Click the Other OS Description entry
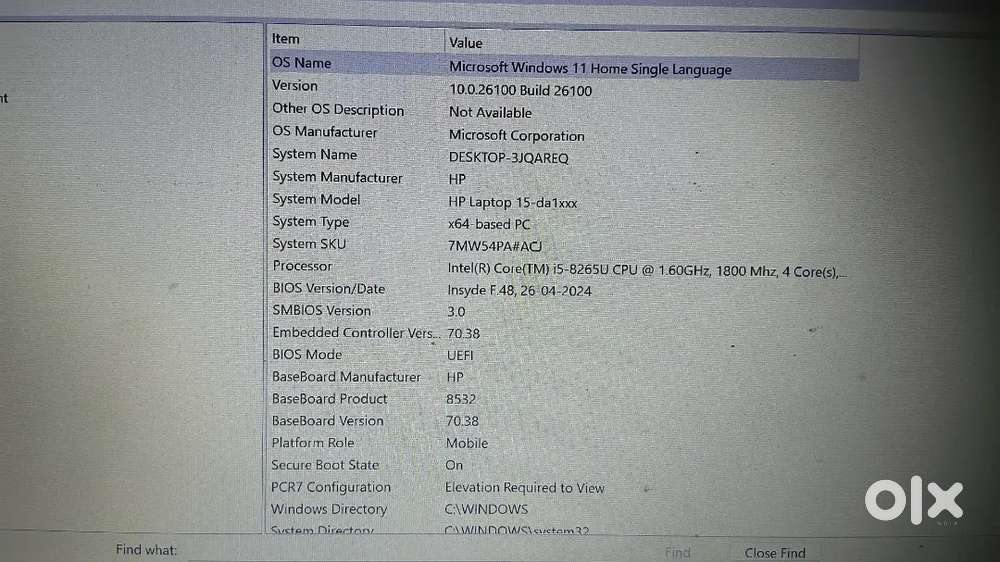This screenshot has width=1000, height=562. click(x=338, y=110)
